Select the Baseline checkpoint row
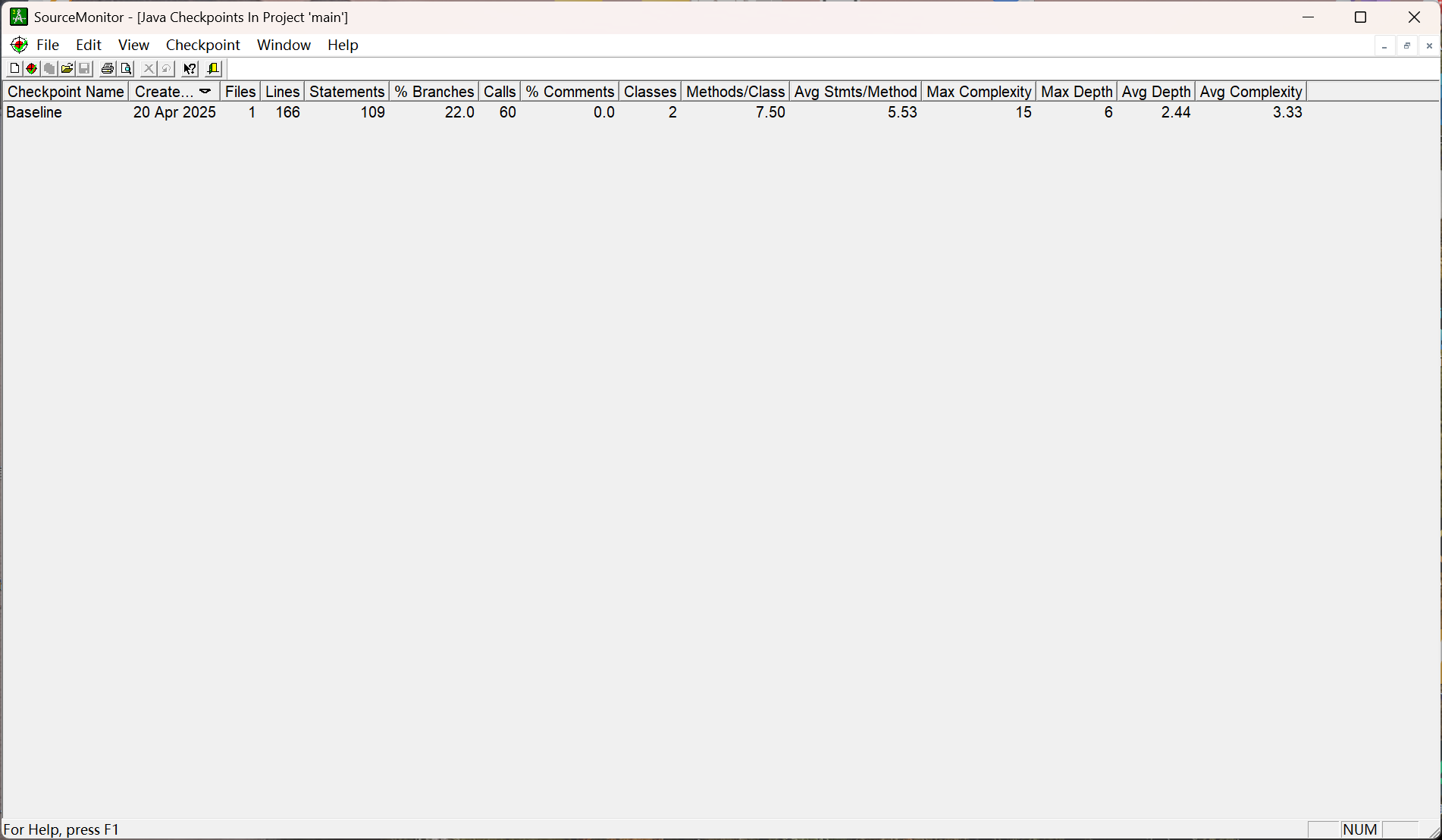This screenshot has width=1442, height=840. point(654,113)
